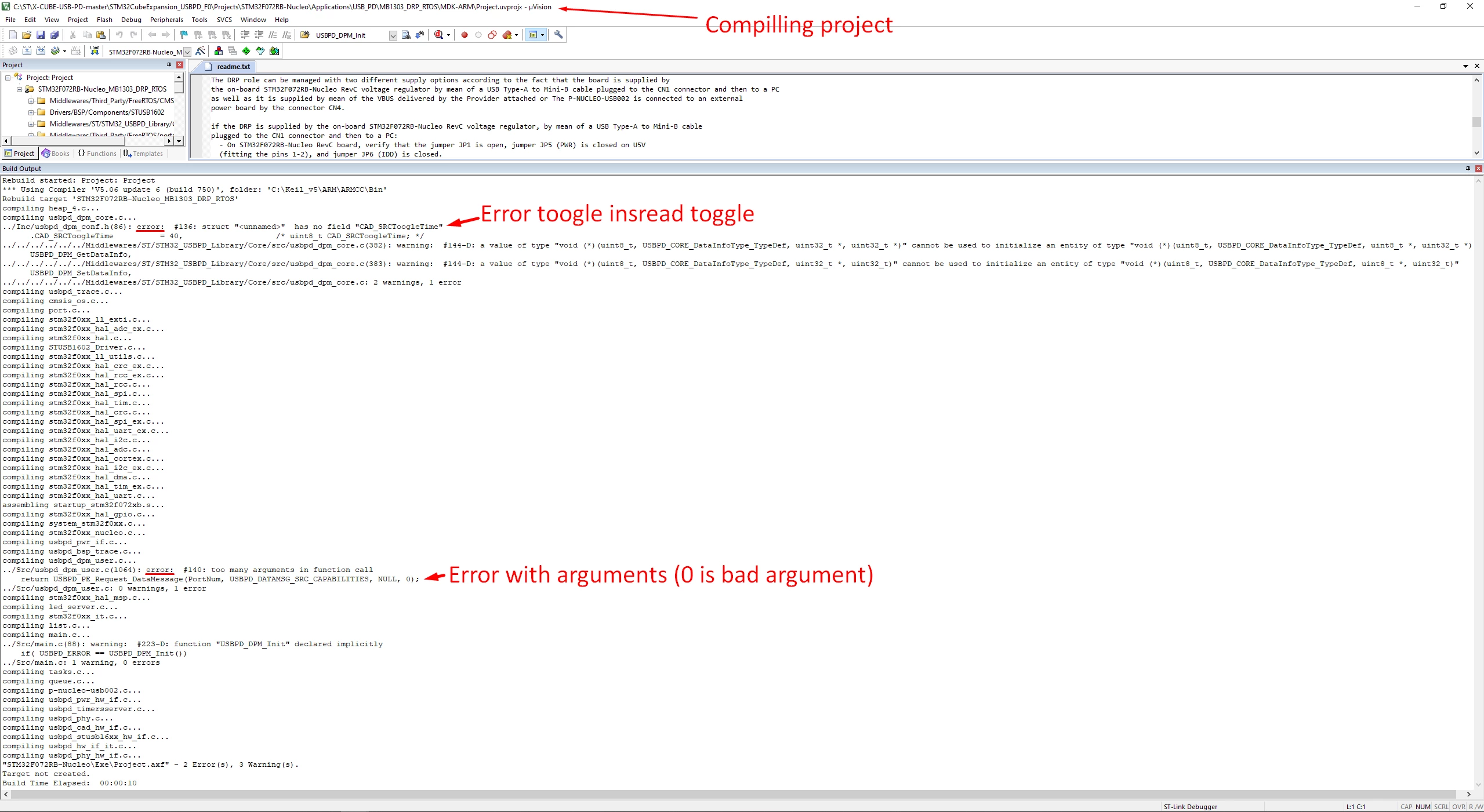Screen dimensions: 1484x812
Task: Create a new file with the New icon
Action: tap(13, 35)
